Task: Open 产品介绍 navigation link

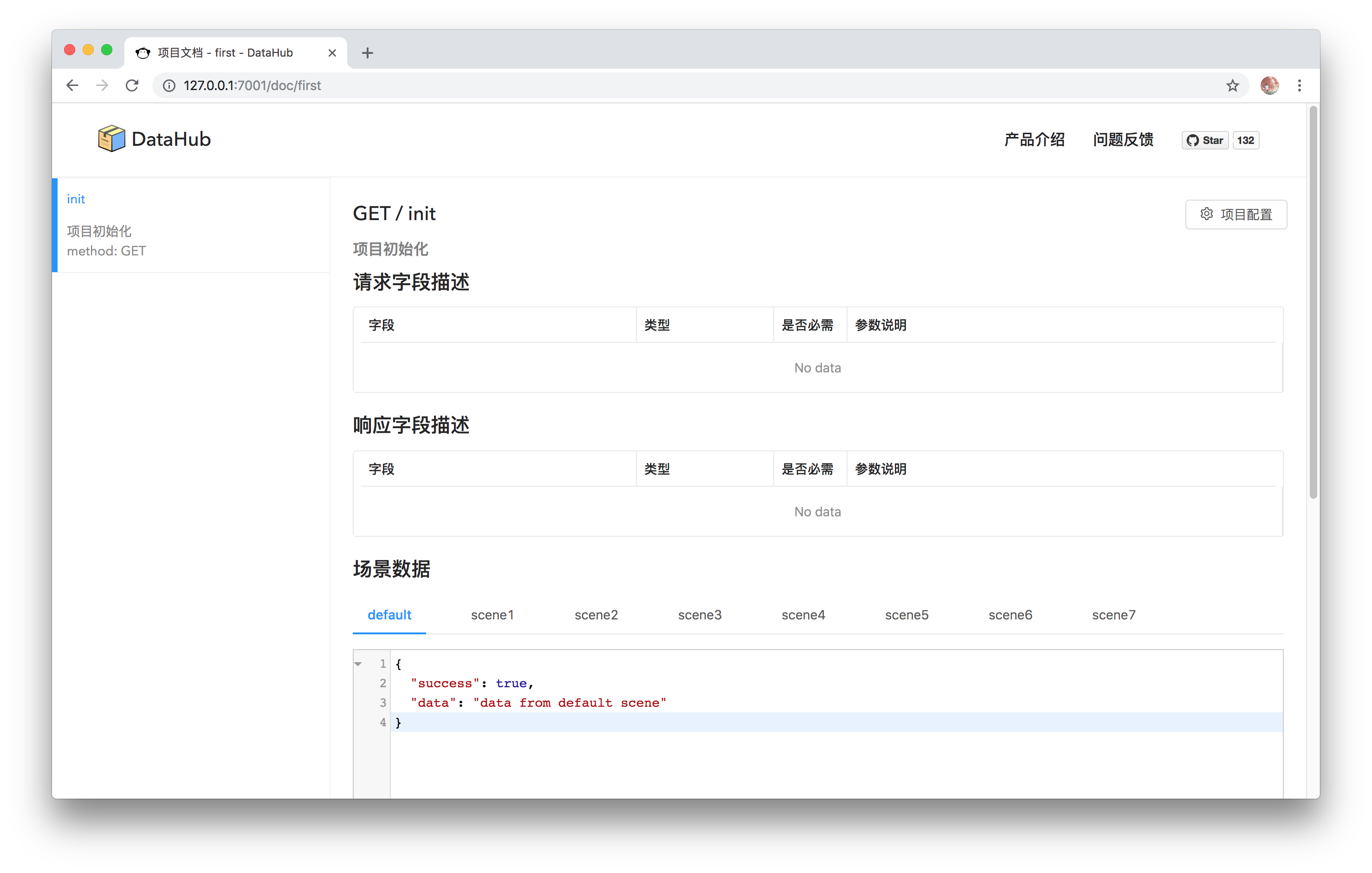Action: (x=1034, y=140)
